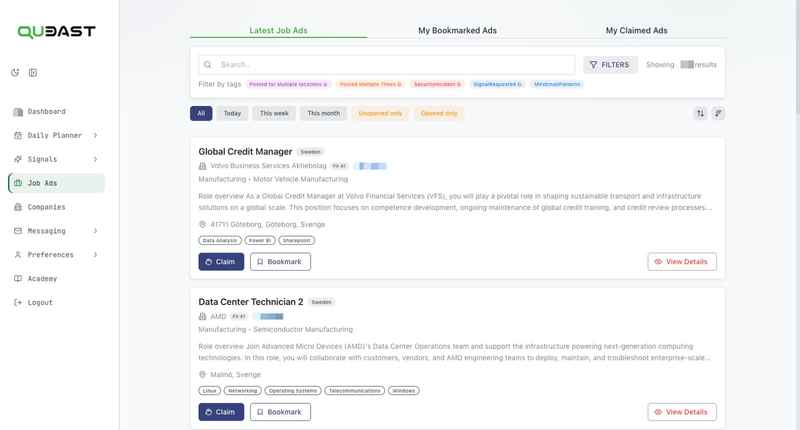Filter by SignalRequested tag

coord(497,84)
